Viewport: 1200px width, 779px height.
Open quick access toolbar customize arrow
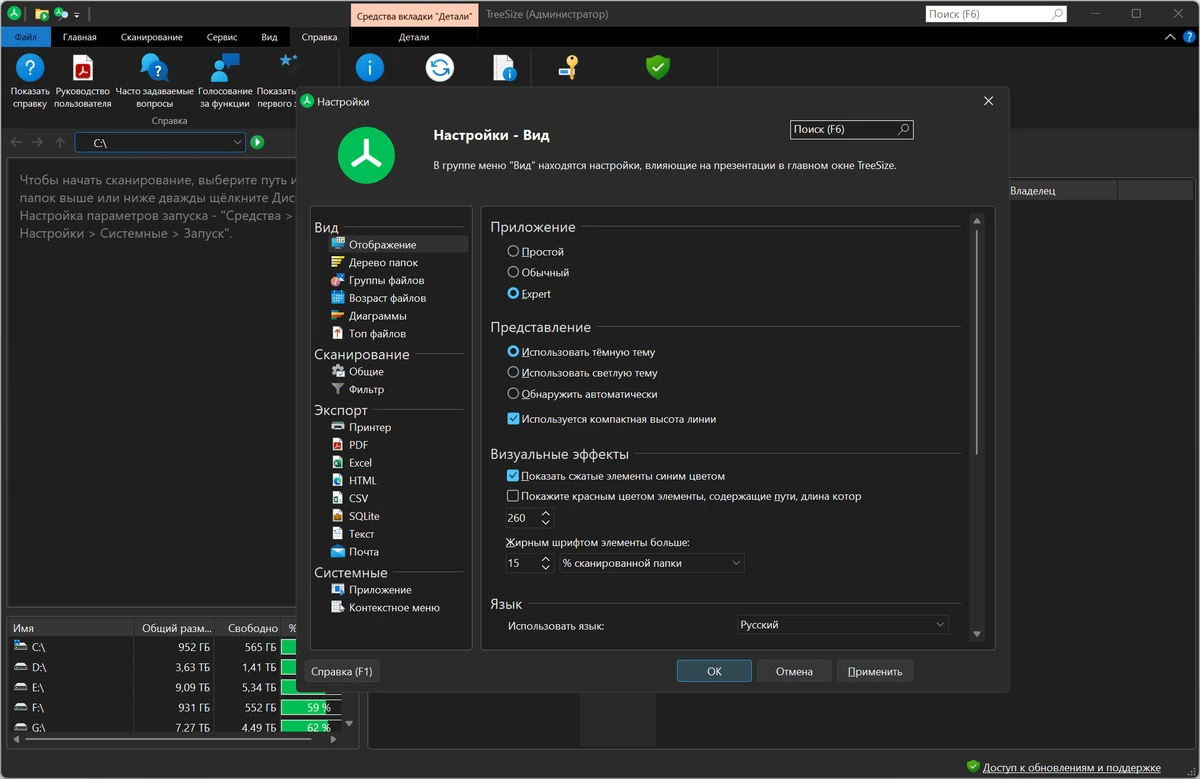point(78,15)
